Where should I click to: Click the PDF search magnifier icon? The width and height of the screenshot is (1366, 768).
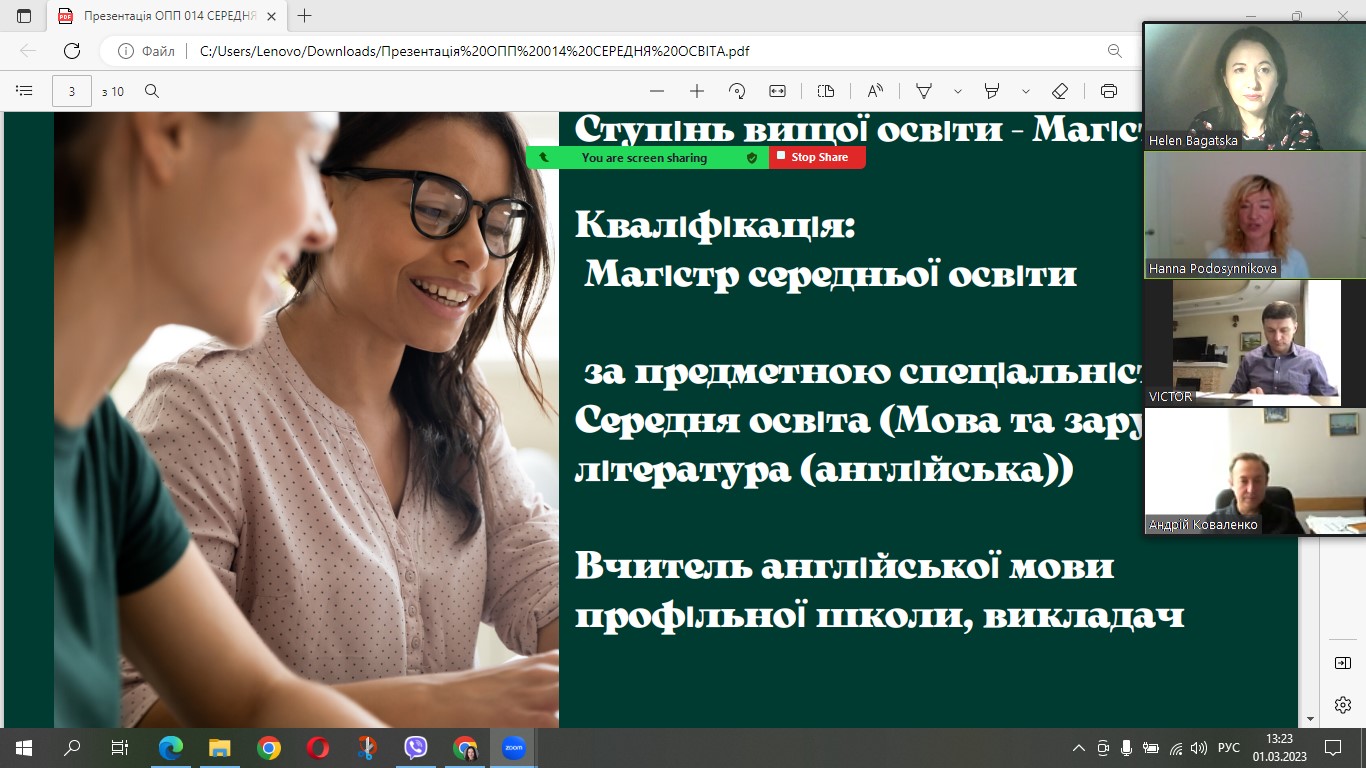(x=152, y=91)
